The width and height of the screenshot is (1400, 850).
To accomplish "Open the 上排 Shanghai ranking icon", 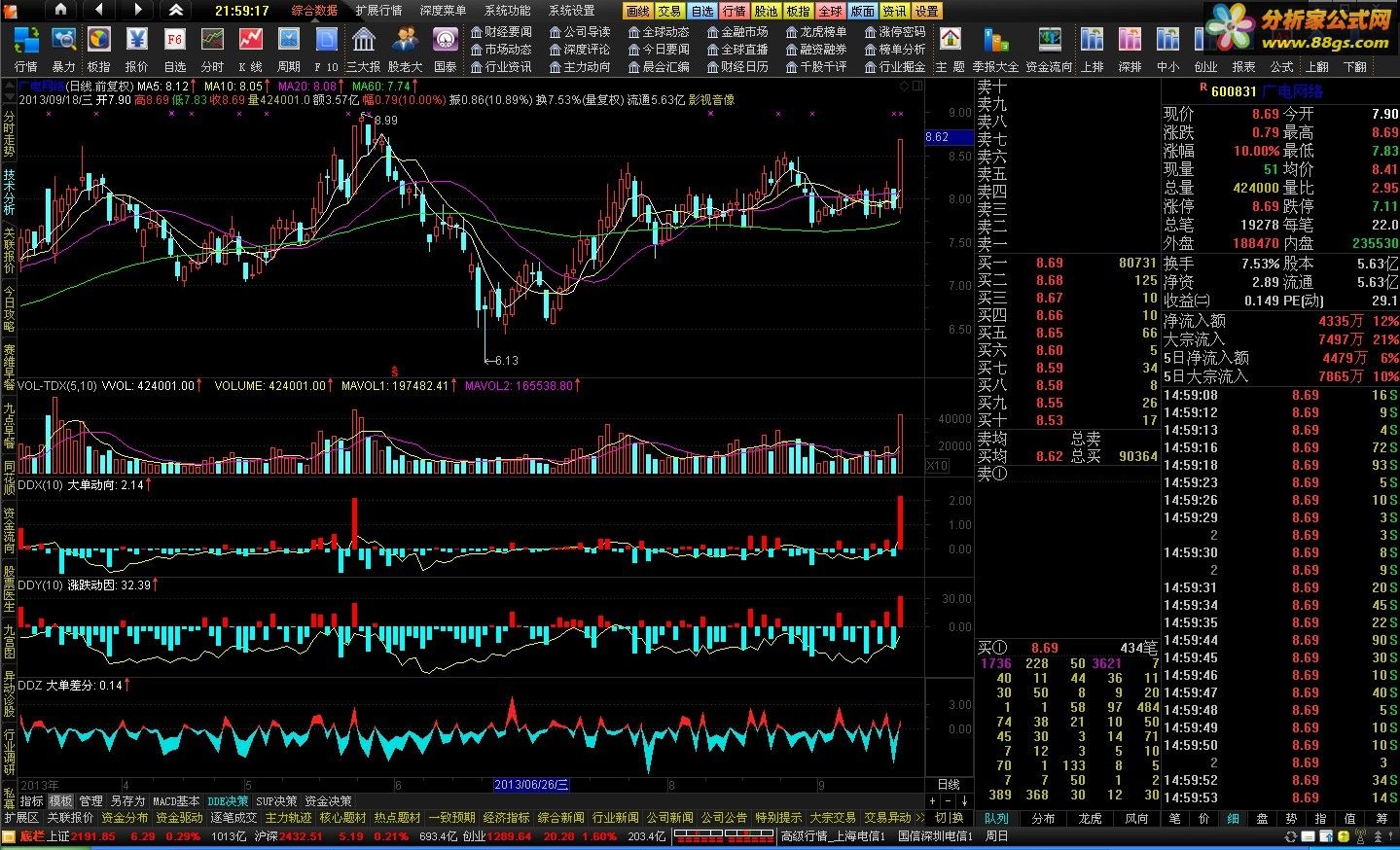I will pos(1093,50).
